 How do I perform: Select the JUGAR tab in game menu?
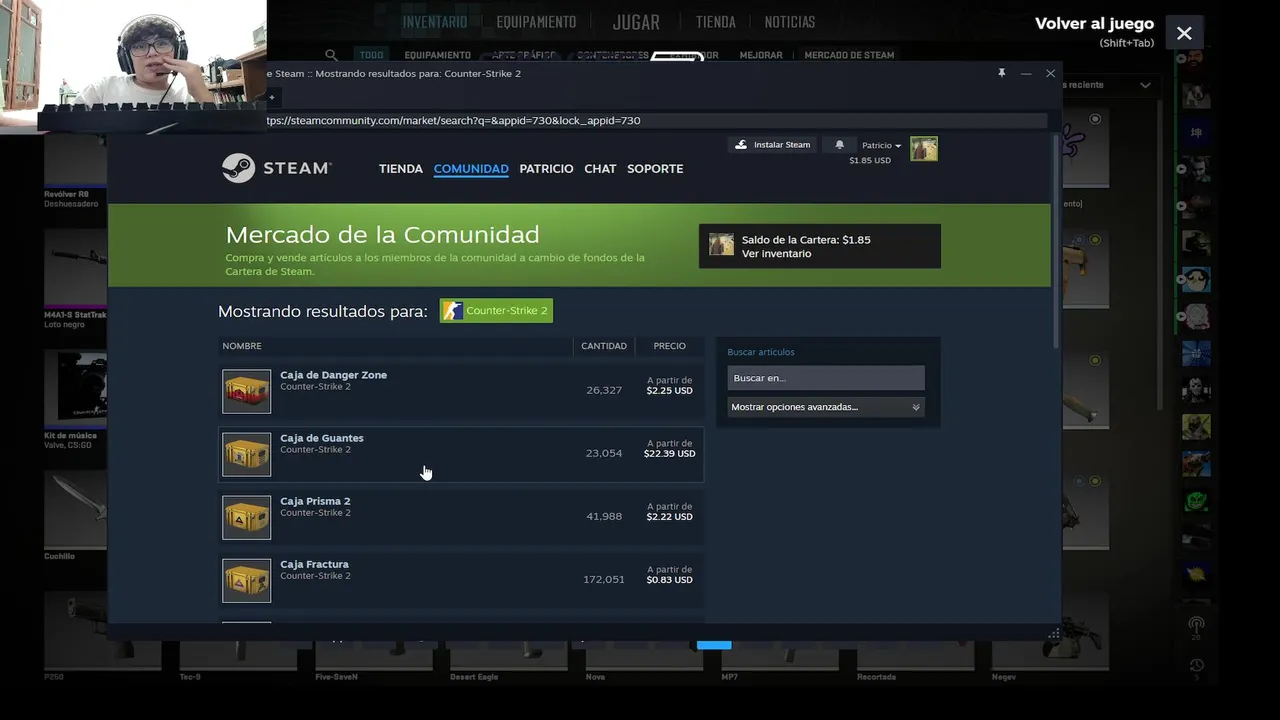(x=636, y=22)
